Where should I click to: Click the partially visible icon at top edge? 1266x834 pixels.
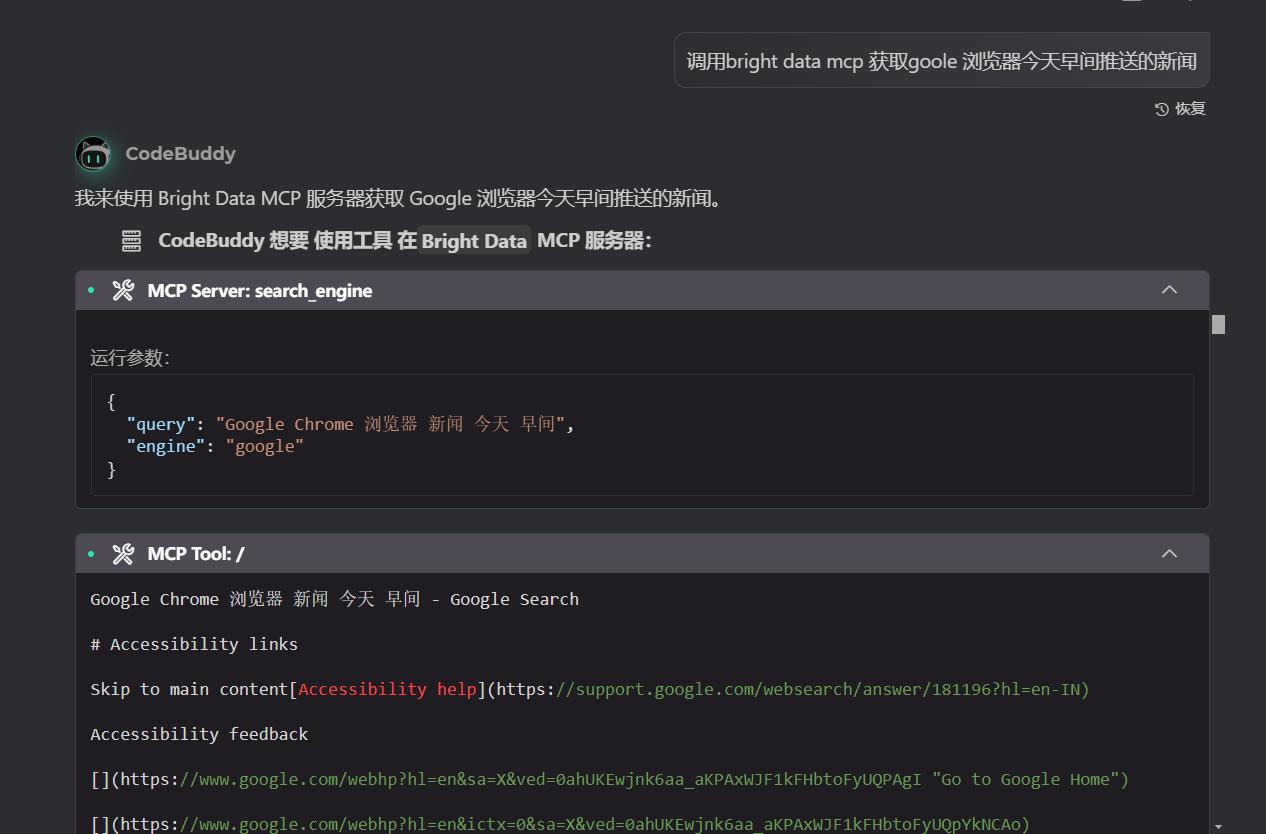pos(1133,4)
